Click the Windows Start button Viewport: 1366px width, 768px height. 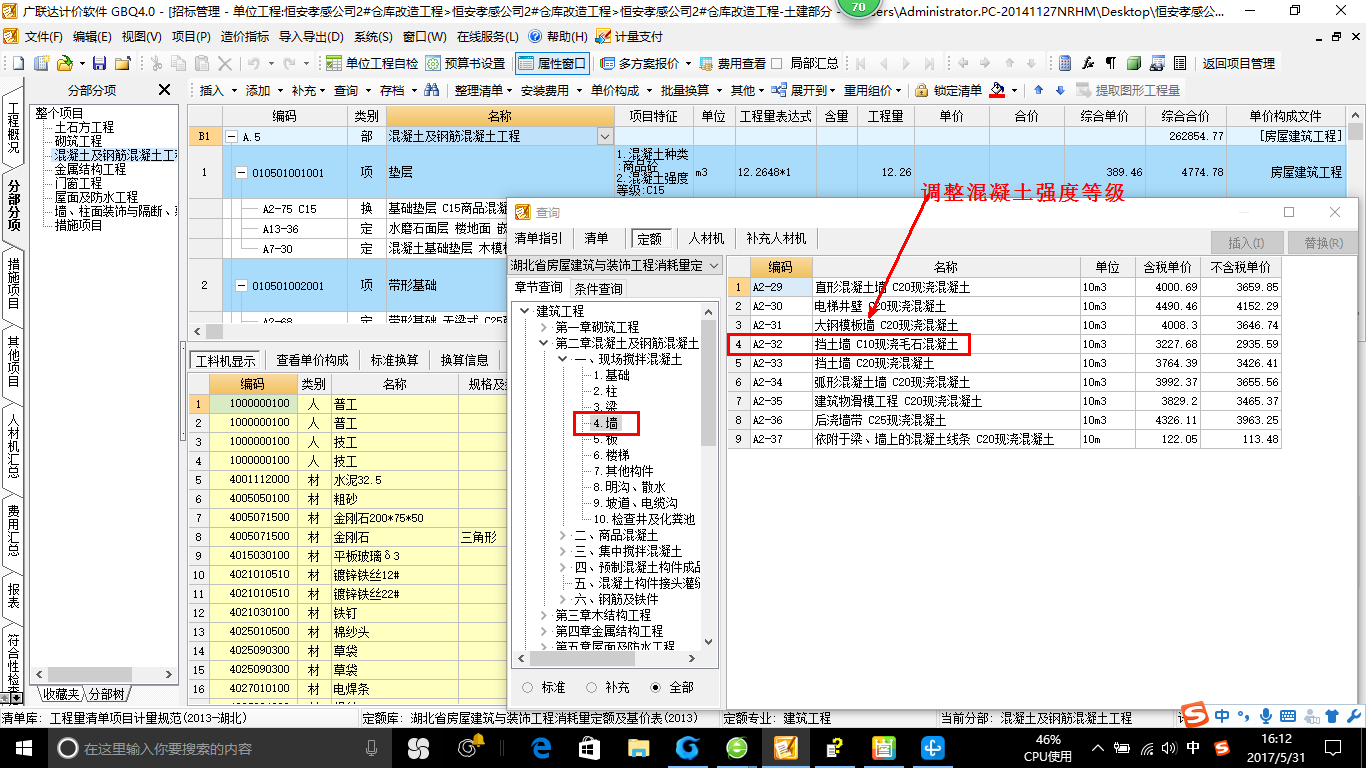[24, 747]
